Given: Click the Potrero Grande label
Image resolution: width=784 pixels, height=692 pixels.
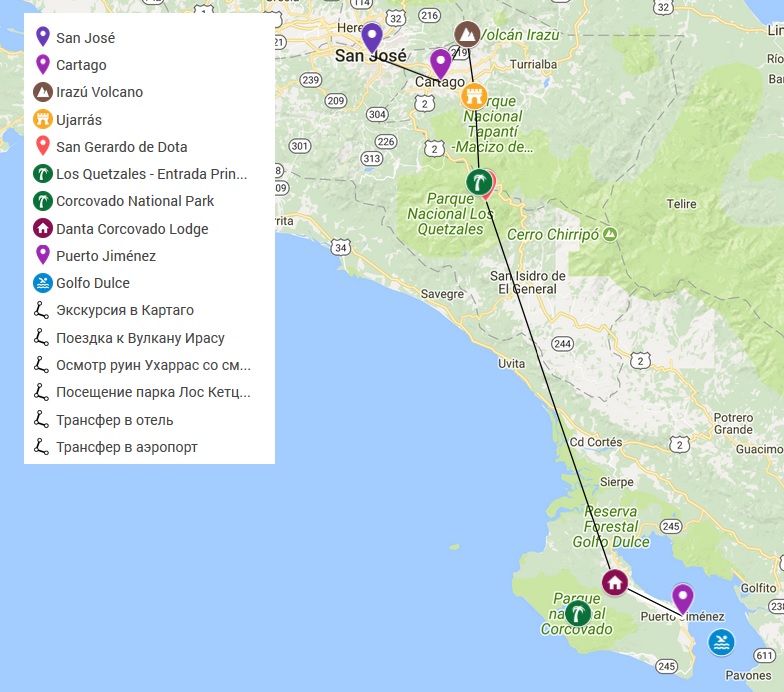Looking at the screenshot, I should point(733,424).
